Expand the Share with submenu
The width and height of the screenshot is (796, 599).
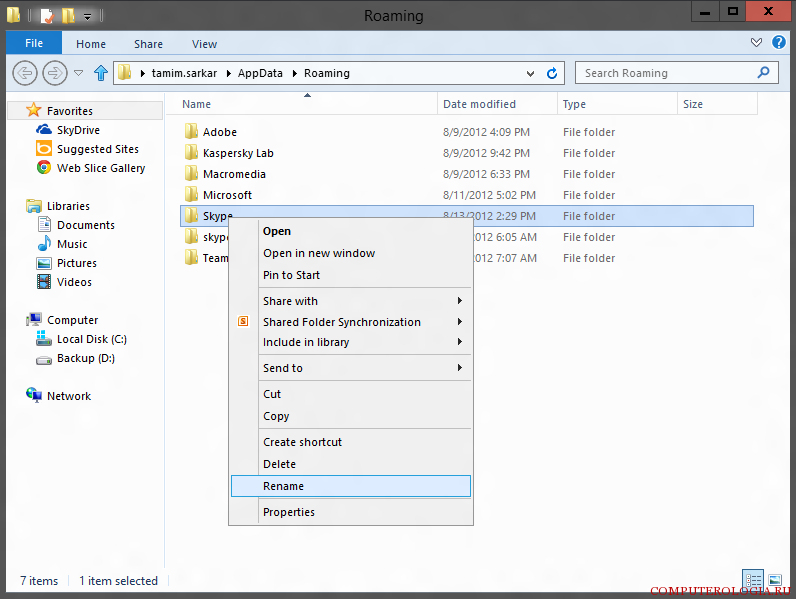[351, 301]
